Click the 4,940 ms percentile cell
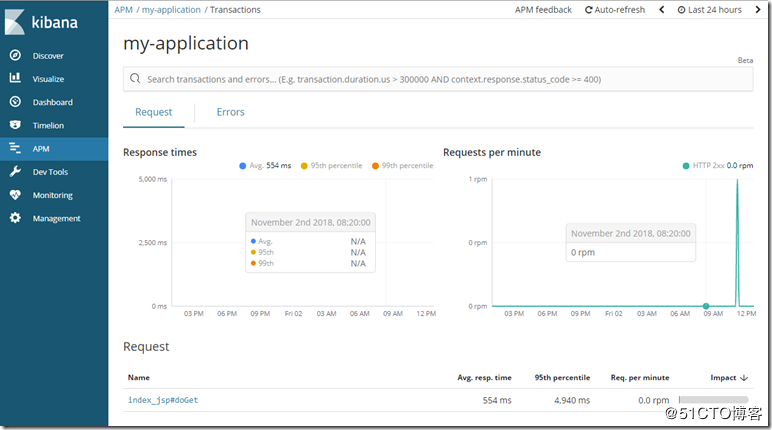This screenshot has height=430, width=772. (572, 400)
